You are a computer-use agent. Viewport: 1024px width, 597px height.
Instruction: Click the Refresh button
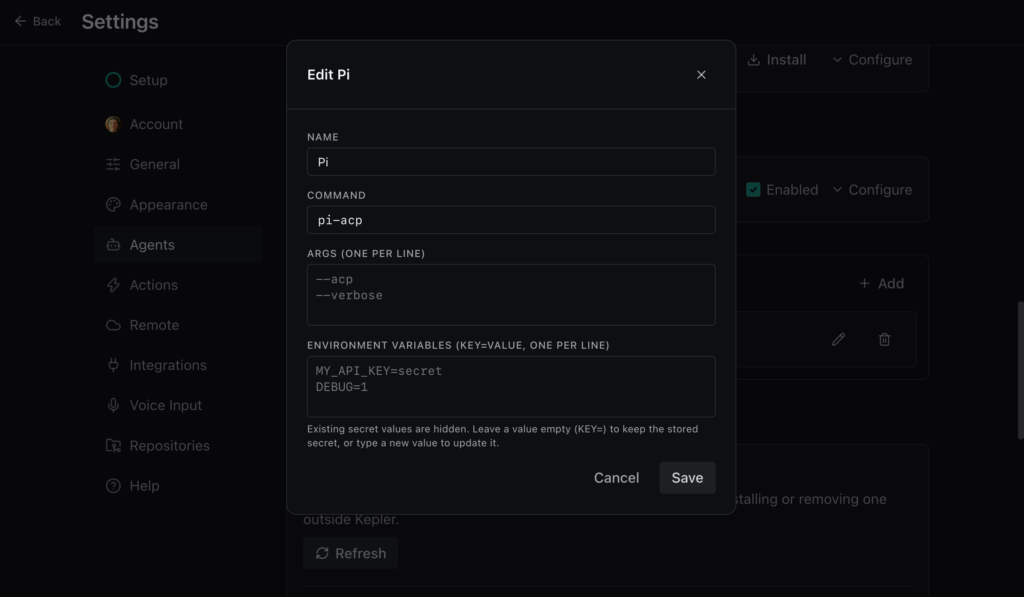pos(351,553)
